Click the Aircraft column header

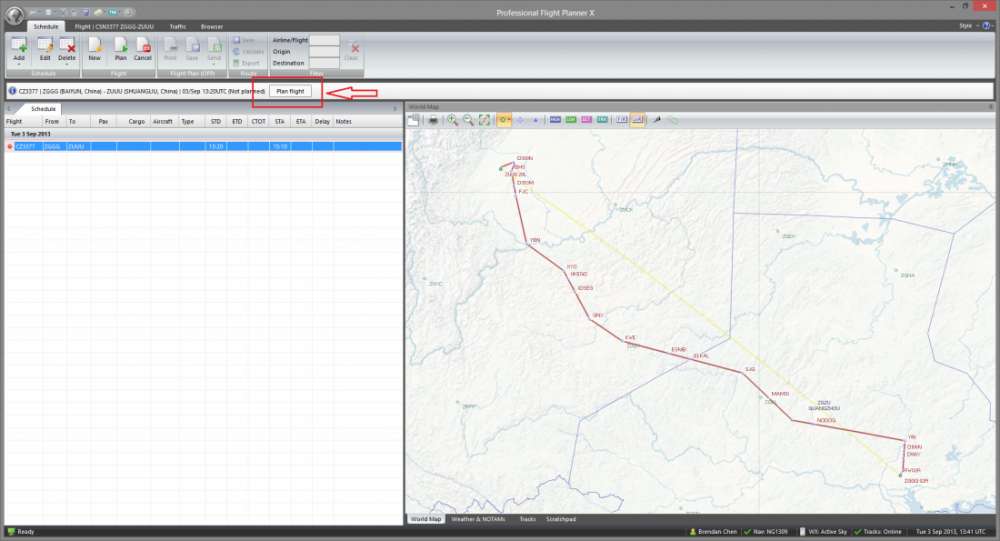pos(163,121)
